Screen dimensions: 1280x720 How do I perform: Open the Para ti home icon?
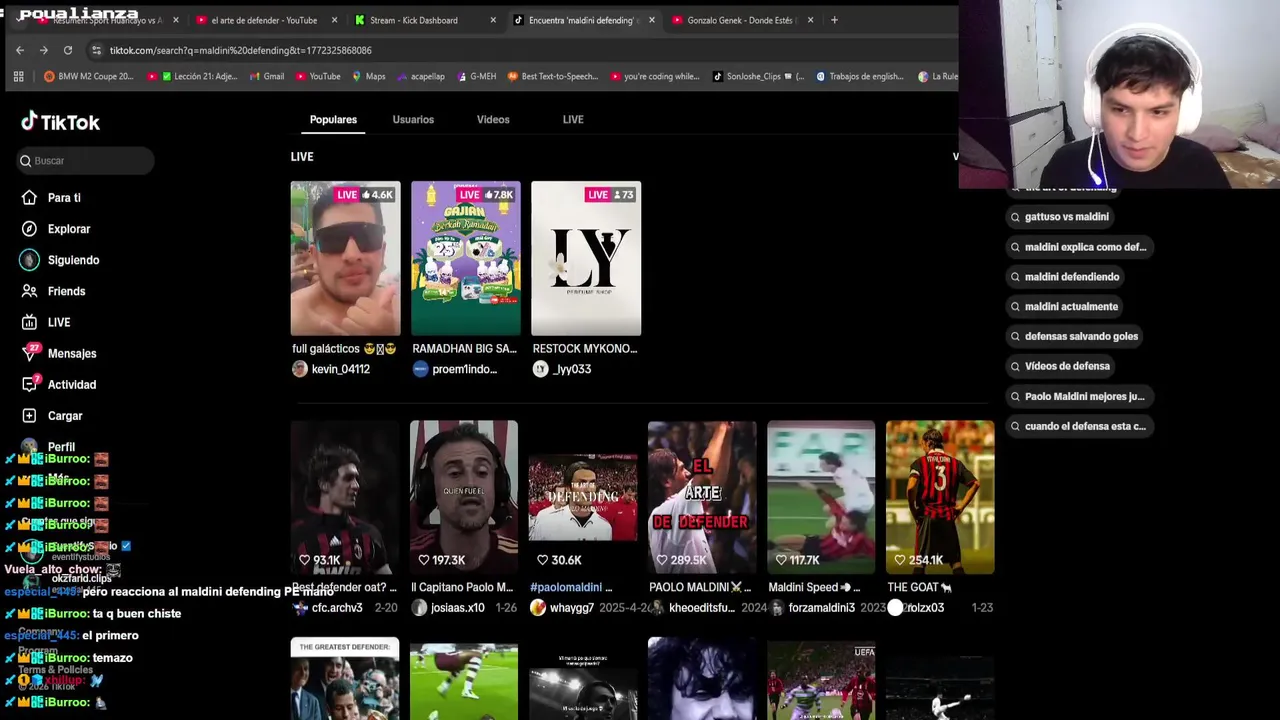pyautogui.click(x=29, y=198)
